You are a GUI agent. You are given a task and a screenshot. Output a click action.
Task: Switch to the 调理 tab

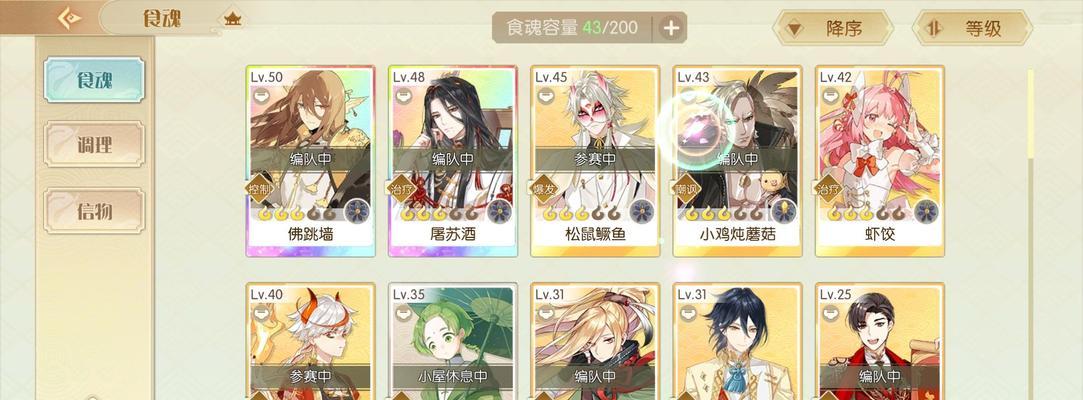pyautogui.click(x=94, y=144)
